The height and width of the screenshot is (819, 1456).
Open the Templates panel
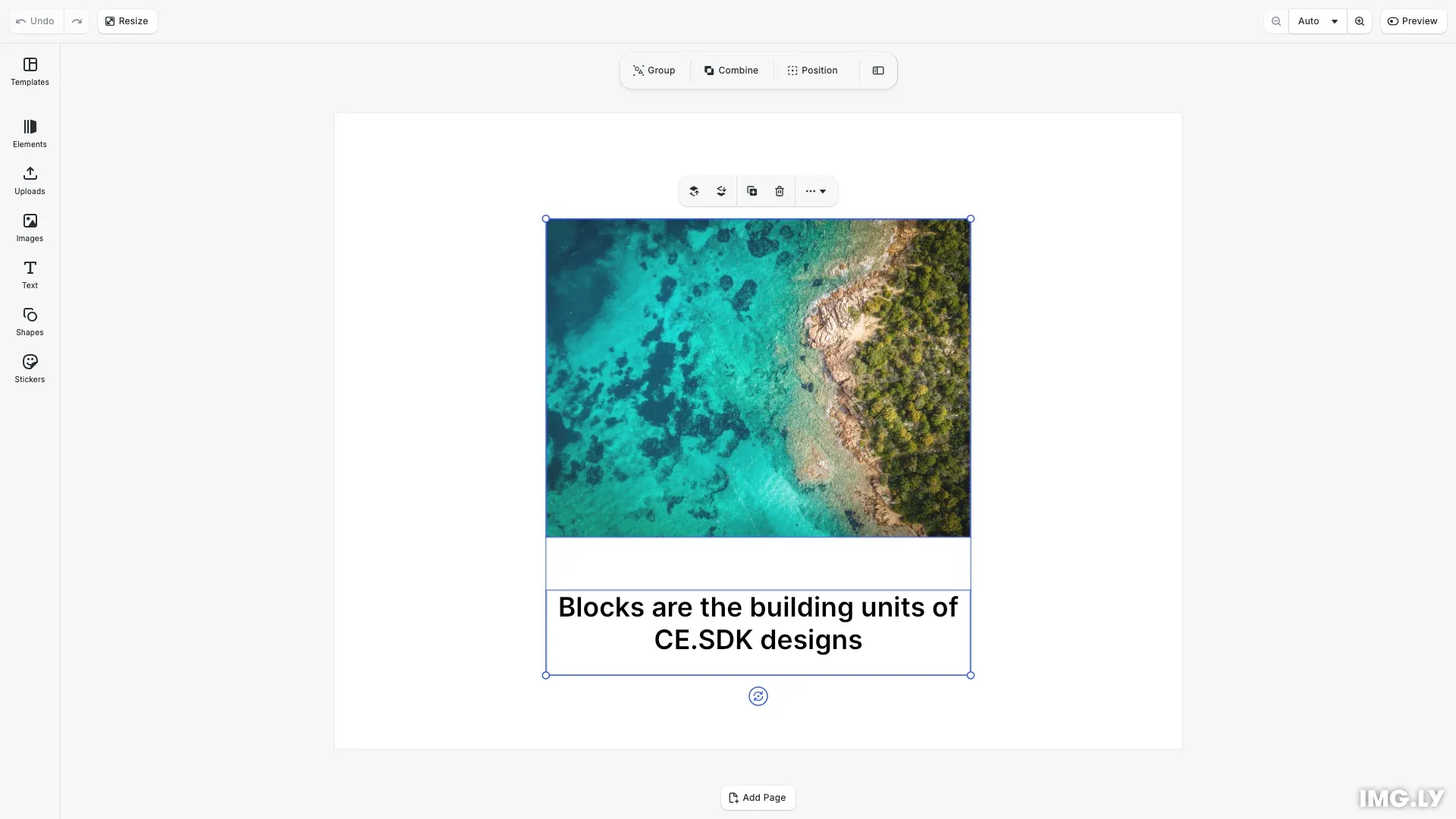[30, 72]
